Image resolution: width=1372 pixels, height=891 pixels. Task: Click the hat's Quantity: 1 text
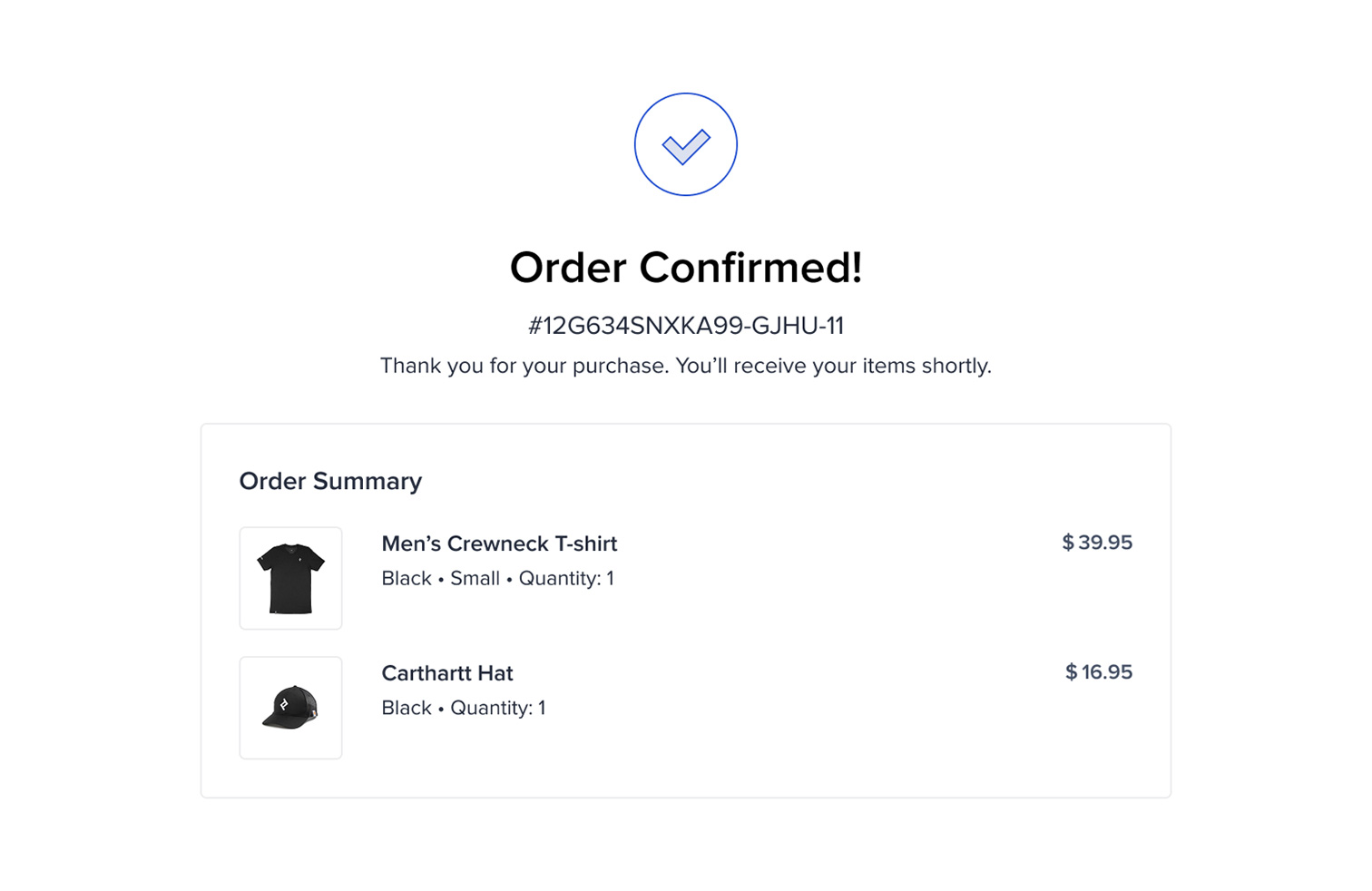[x=498, y=709]
